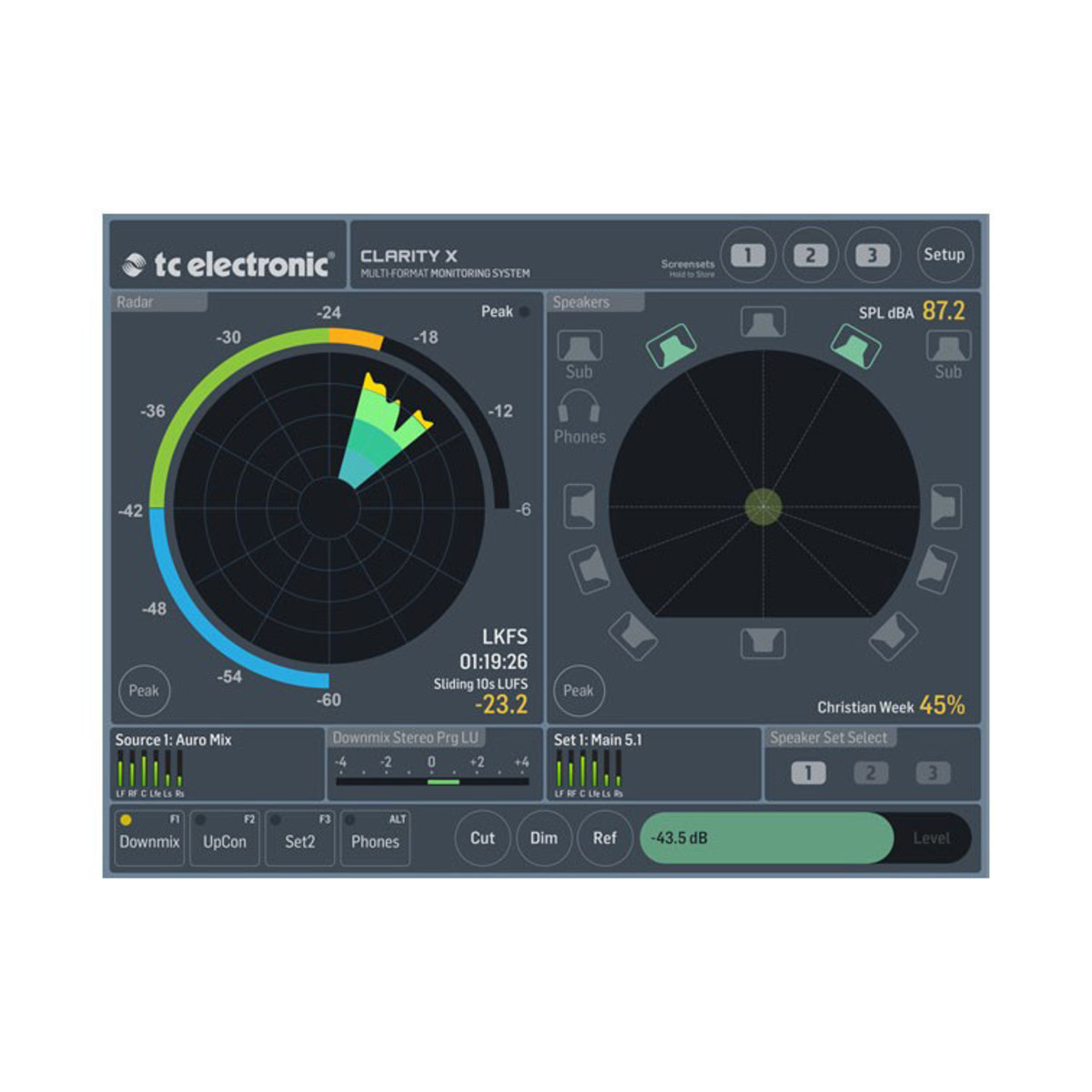This screenshot has height=1092, width=1092.
Task: Select the Speaker Set Select label
Action: 830,737
